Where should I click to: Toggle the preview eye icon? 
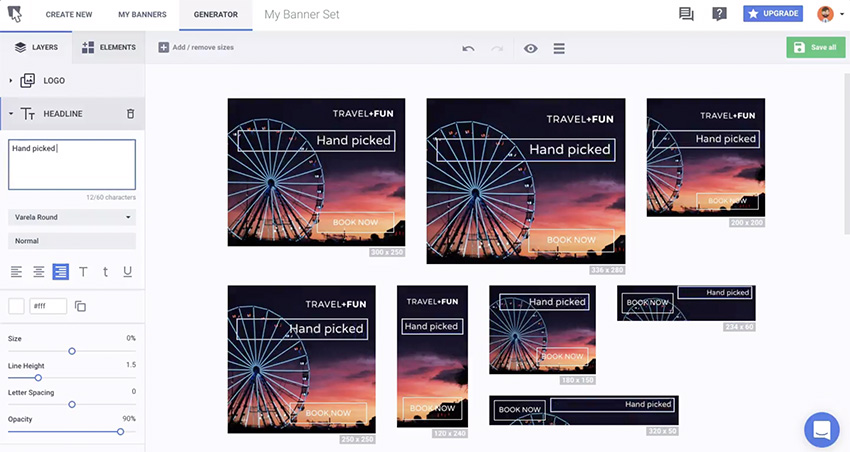[x=531, y=48]
